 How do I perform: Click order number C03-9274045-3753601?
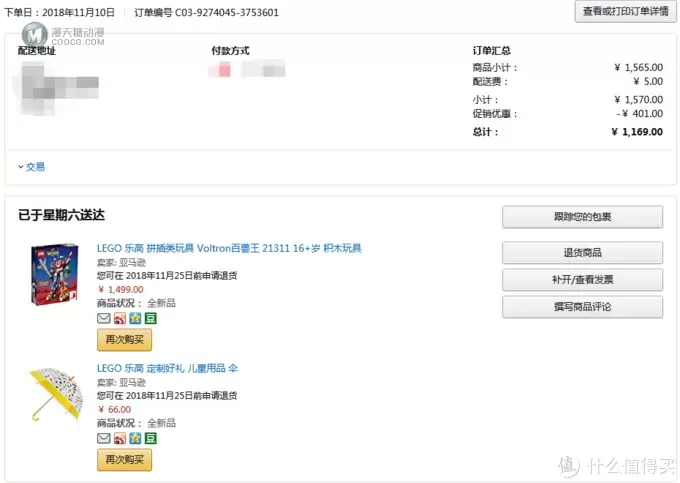(x=227, y=13)
